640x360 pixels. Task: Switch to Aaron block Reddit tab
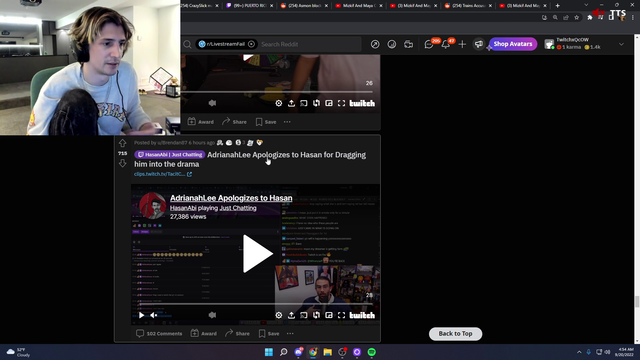point(304,6)
